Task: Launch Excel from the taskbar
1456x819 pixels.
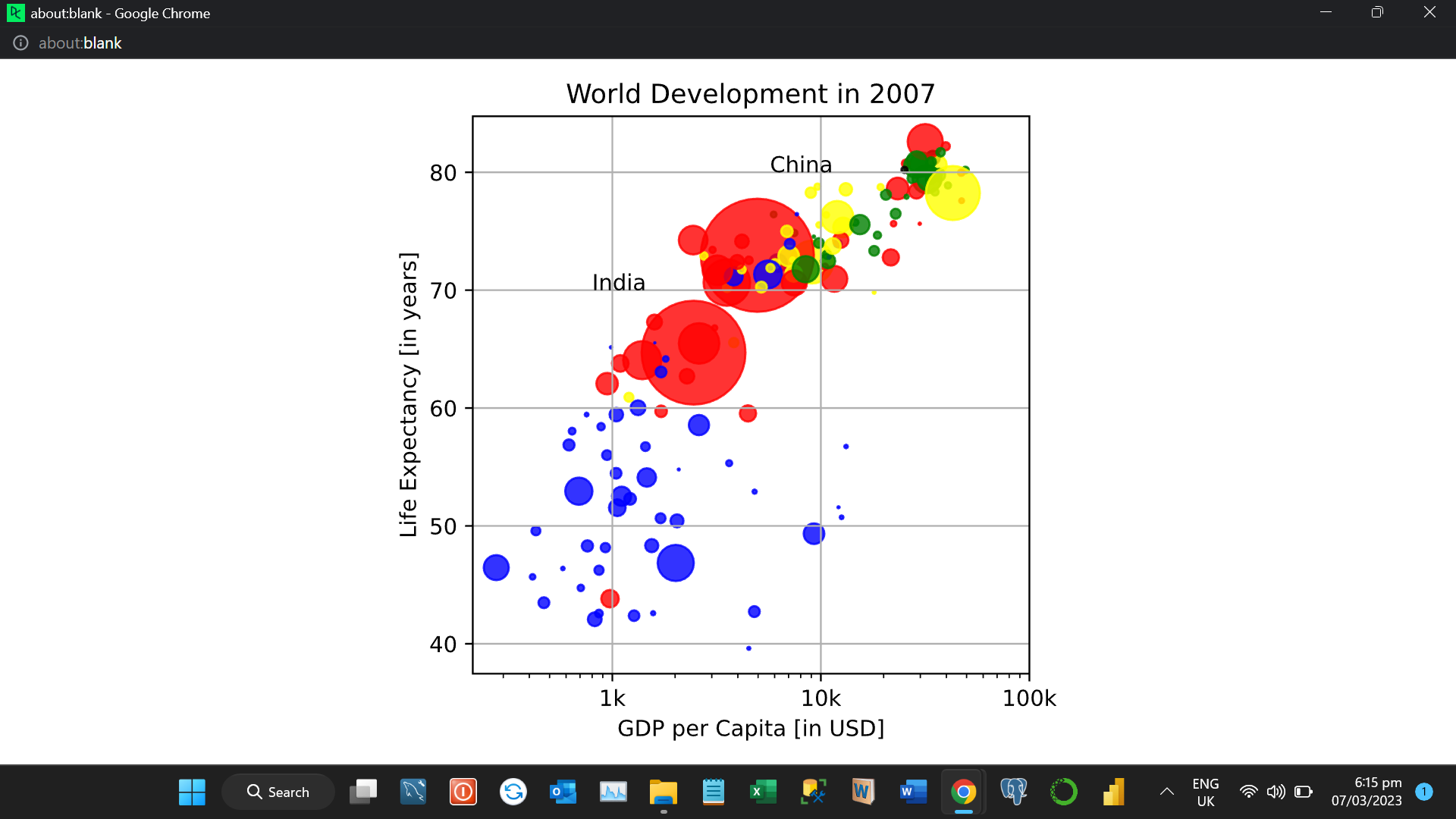Action: (x=763, y=791)
